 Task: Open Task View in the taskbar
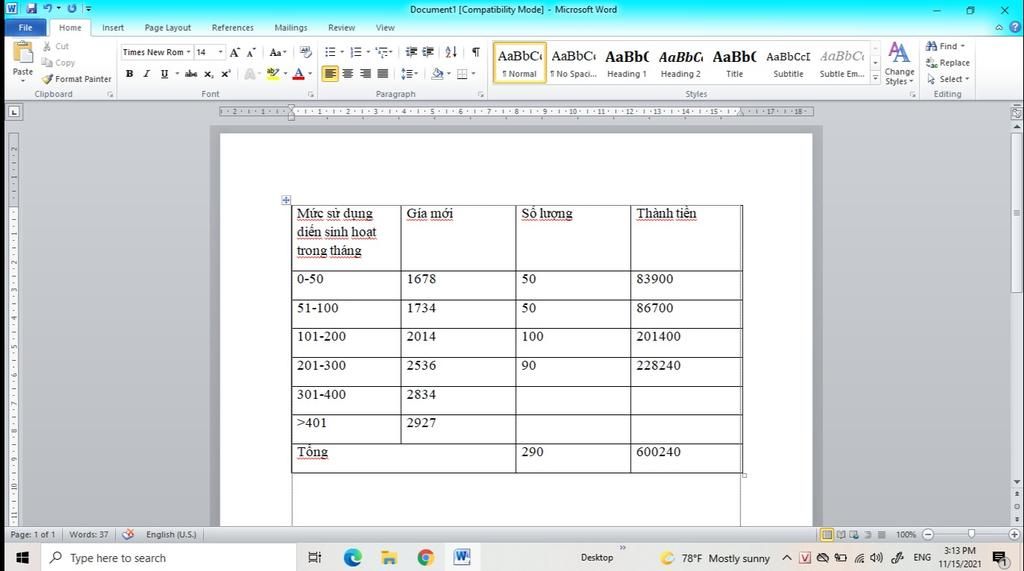pos(315,557)
